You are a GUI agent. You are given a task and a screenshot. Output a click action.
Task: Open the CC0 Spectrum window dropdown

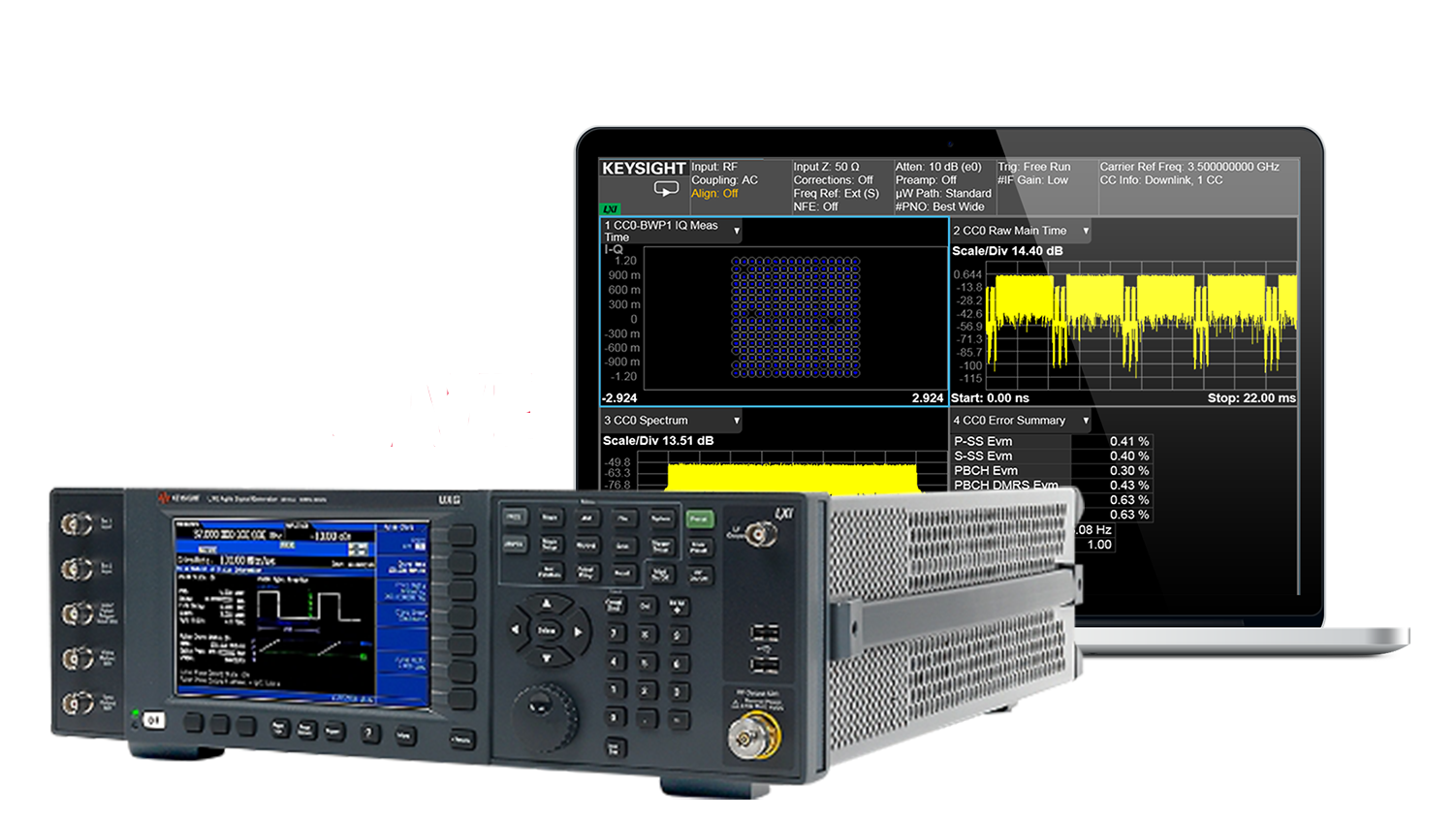(x=734, y=421)
